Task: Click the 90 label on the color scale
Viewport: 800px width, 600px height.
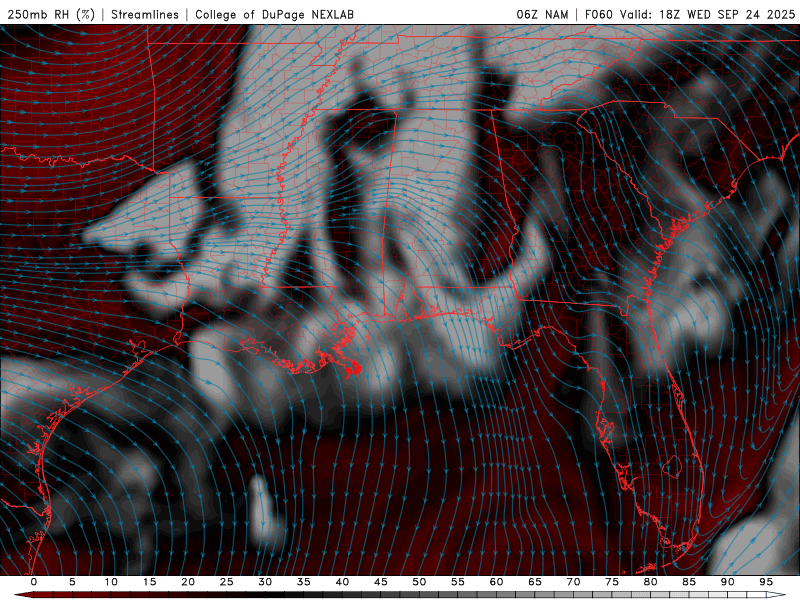Action: (727, 582)
